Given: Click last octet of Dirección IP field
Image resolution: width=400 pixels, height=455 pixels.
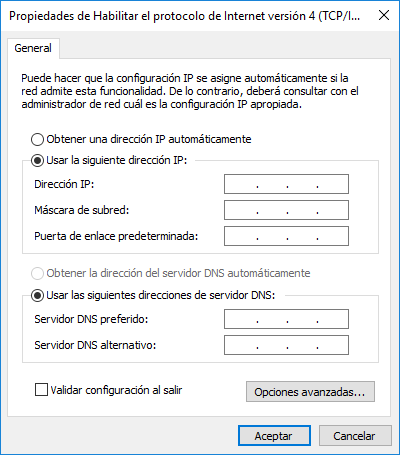Looking at the screenshot, I should pos(333,184).
